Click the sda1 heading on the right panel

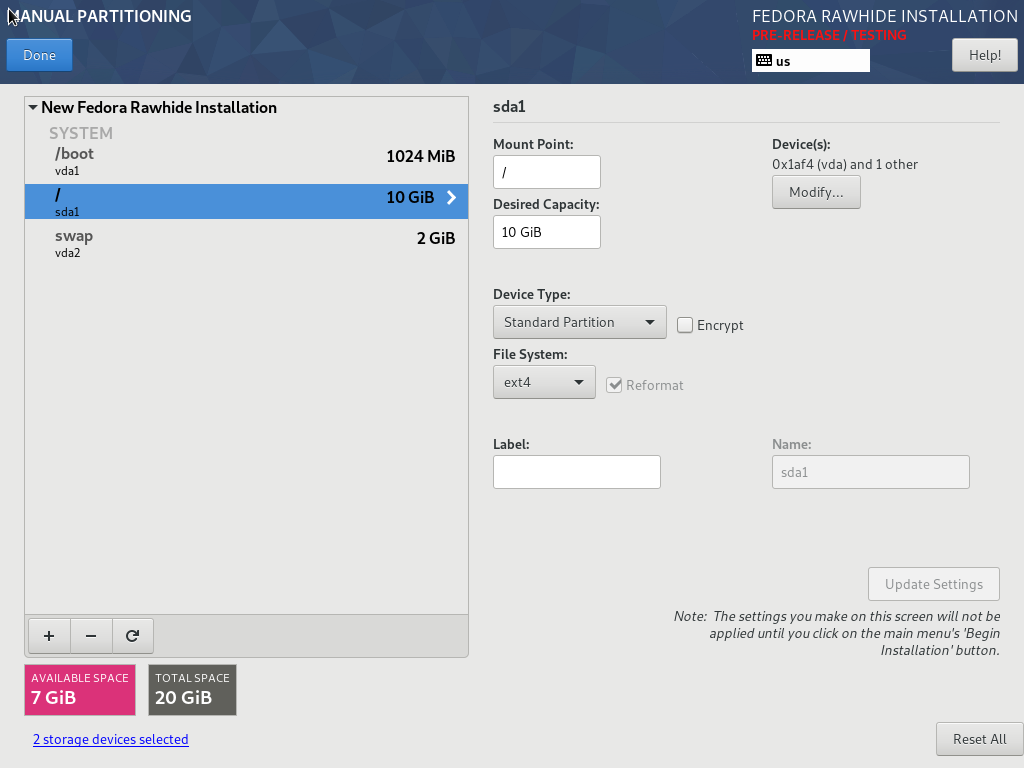pyautogui.click(x=509, y=106)
